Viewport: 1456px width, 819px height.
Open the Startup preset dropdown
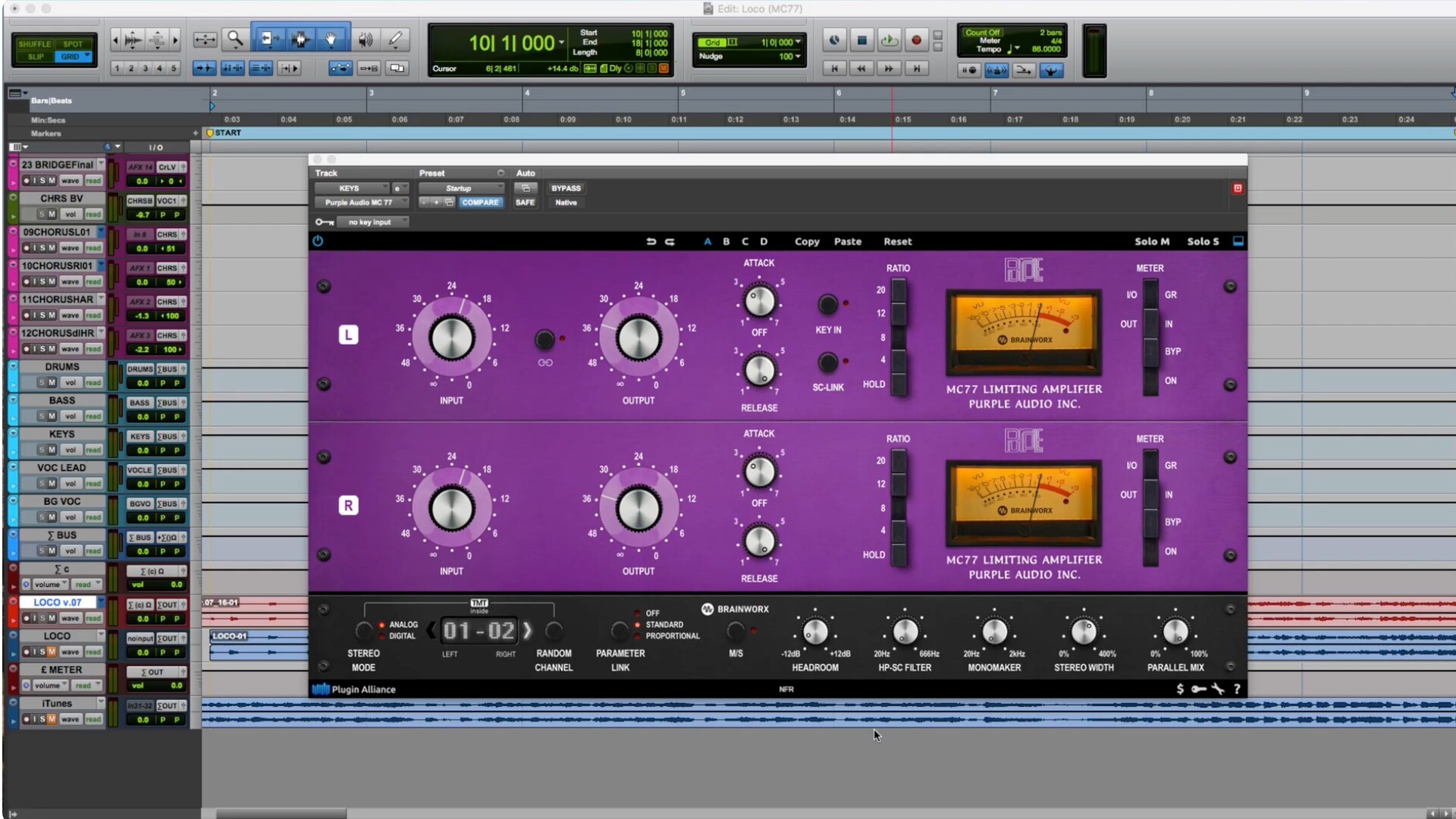461,188
